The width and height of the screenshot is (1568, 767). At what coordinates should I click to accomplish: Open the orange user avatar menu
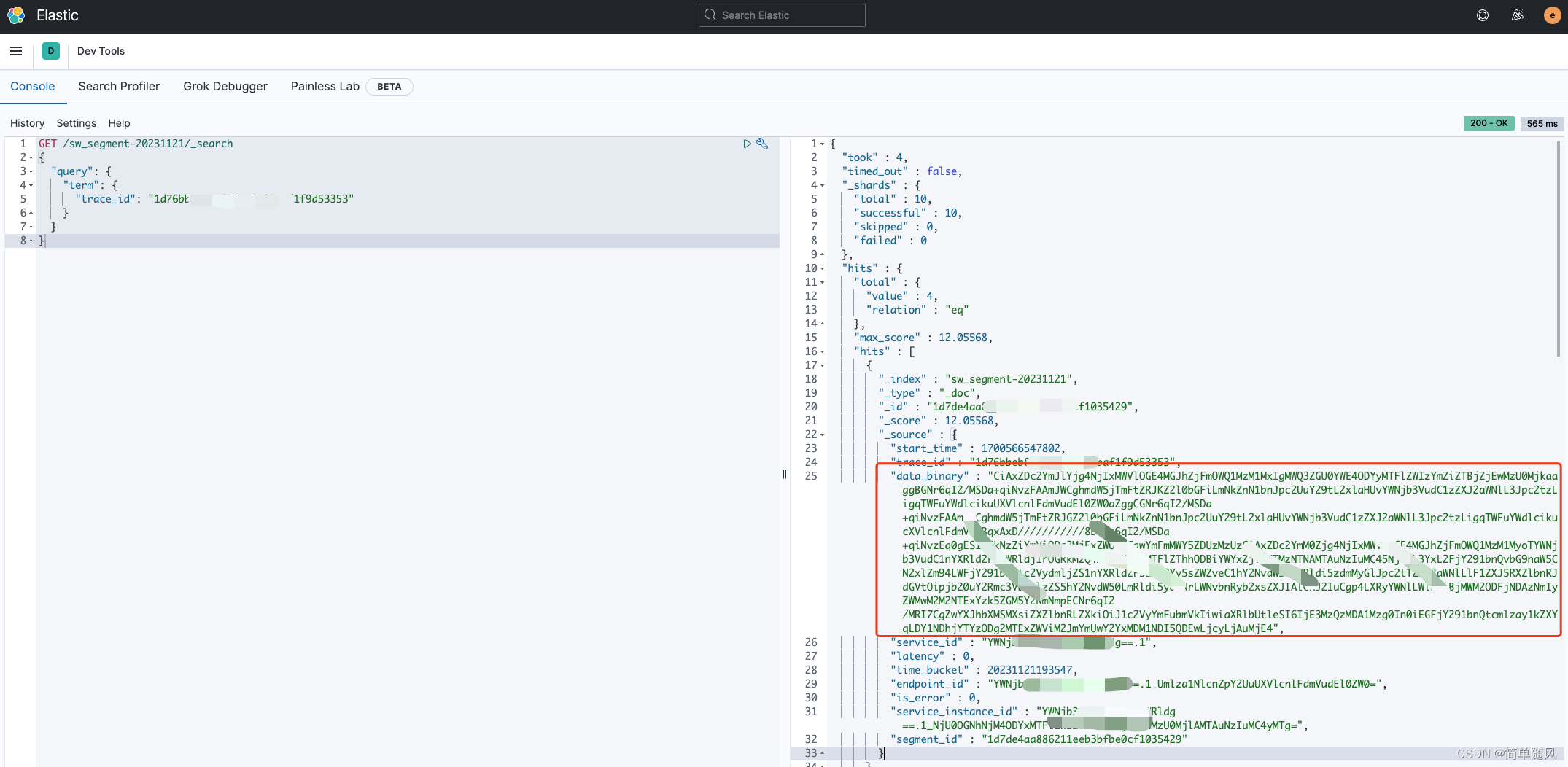1553,15
